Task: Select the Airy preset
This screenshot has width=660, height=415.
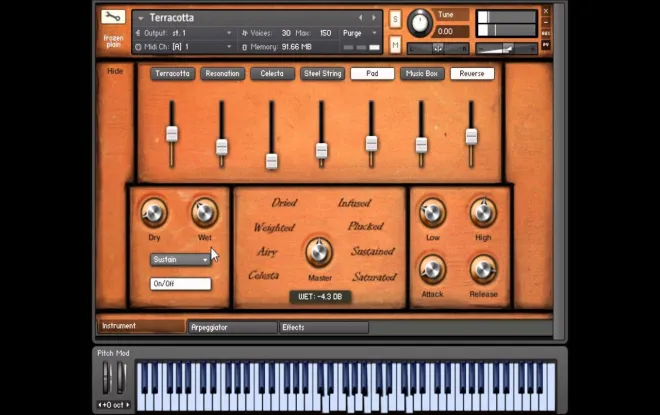Action: (267, 252)
